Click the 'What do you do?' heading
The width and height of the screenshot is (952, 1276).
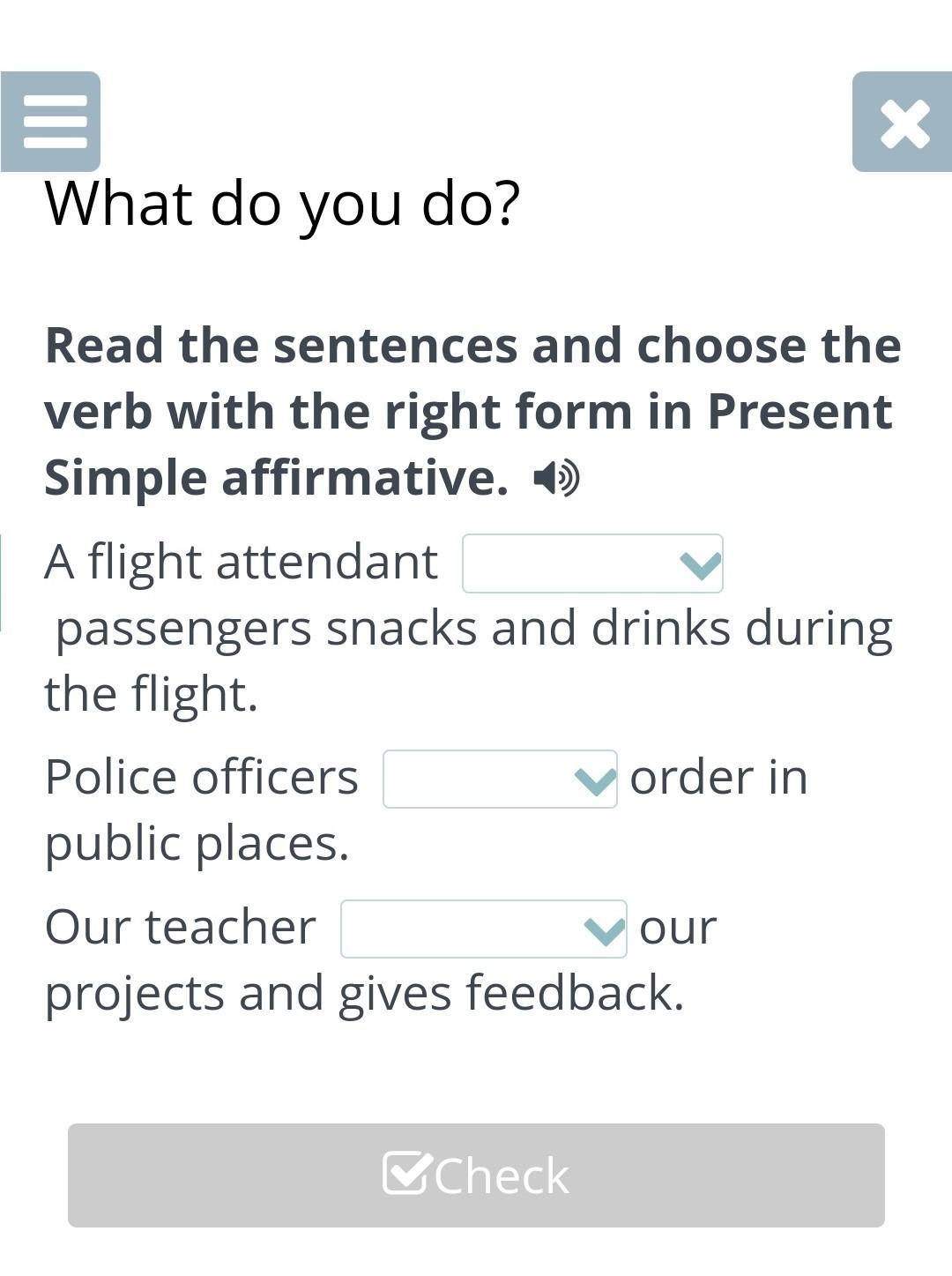(x=282, y=203)
